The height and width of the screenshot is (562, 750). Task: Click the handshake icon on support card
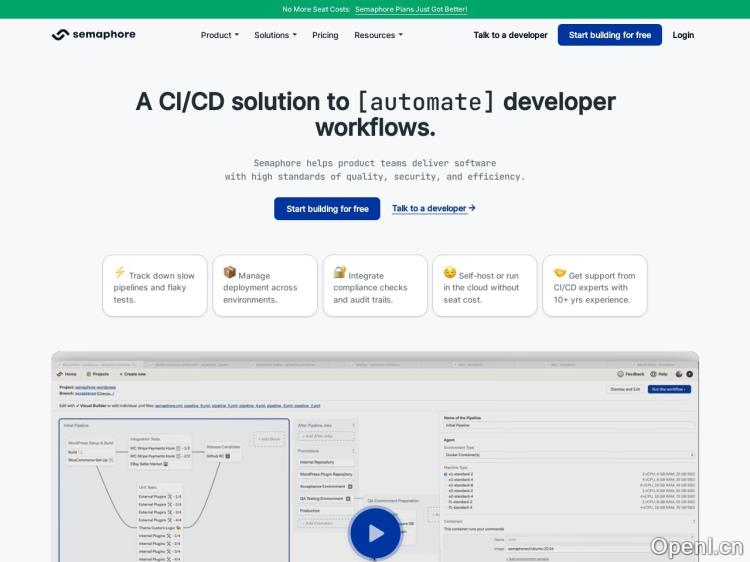560,273
